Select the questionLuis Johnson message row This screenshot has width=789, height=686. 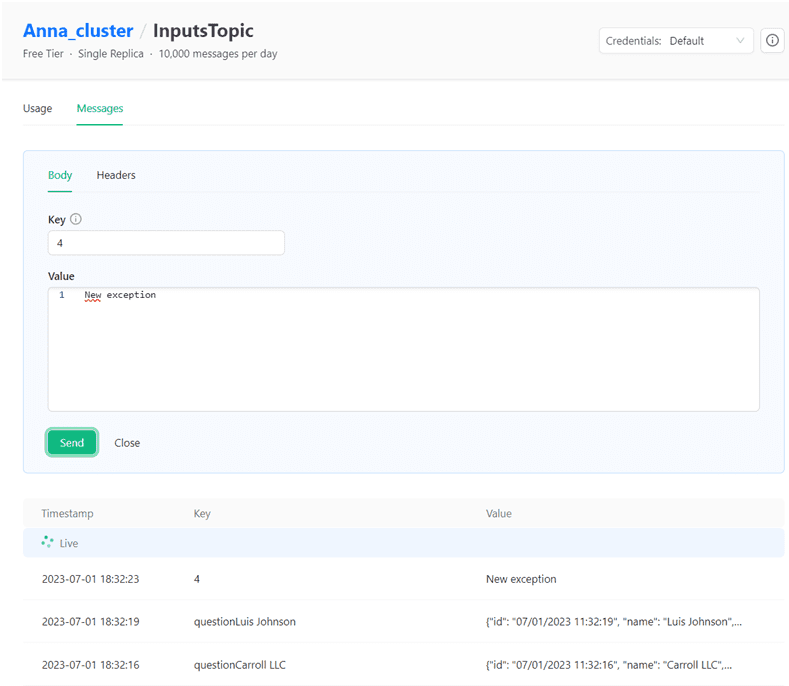click(x=403, y=621)
